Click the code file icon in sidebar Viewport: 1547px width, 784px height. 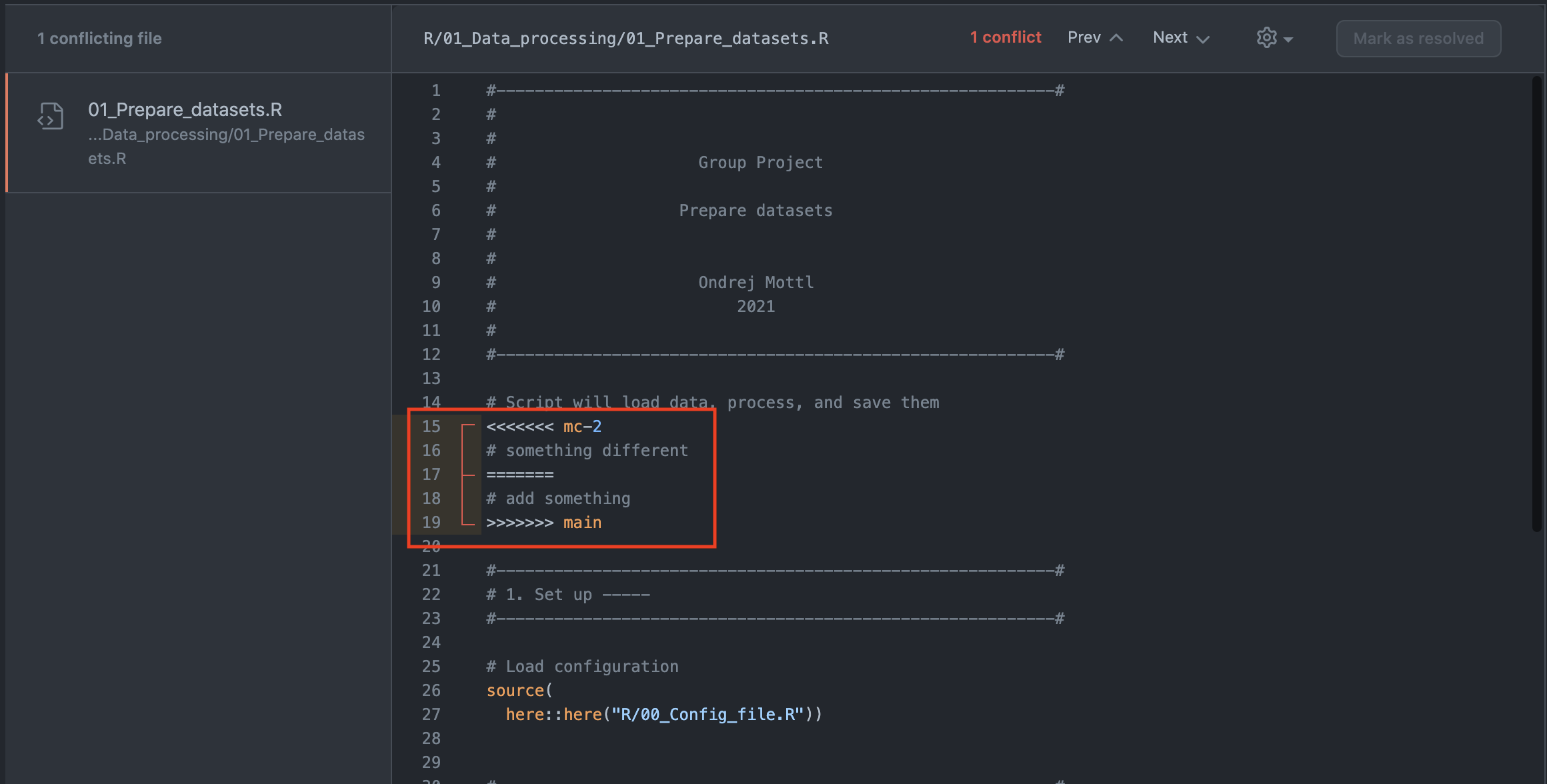coord(51,117)
